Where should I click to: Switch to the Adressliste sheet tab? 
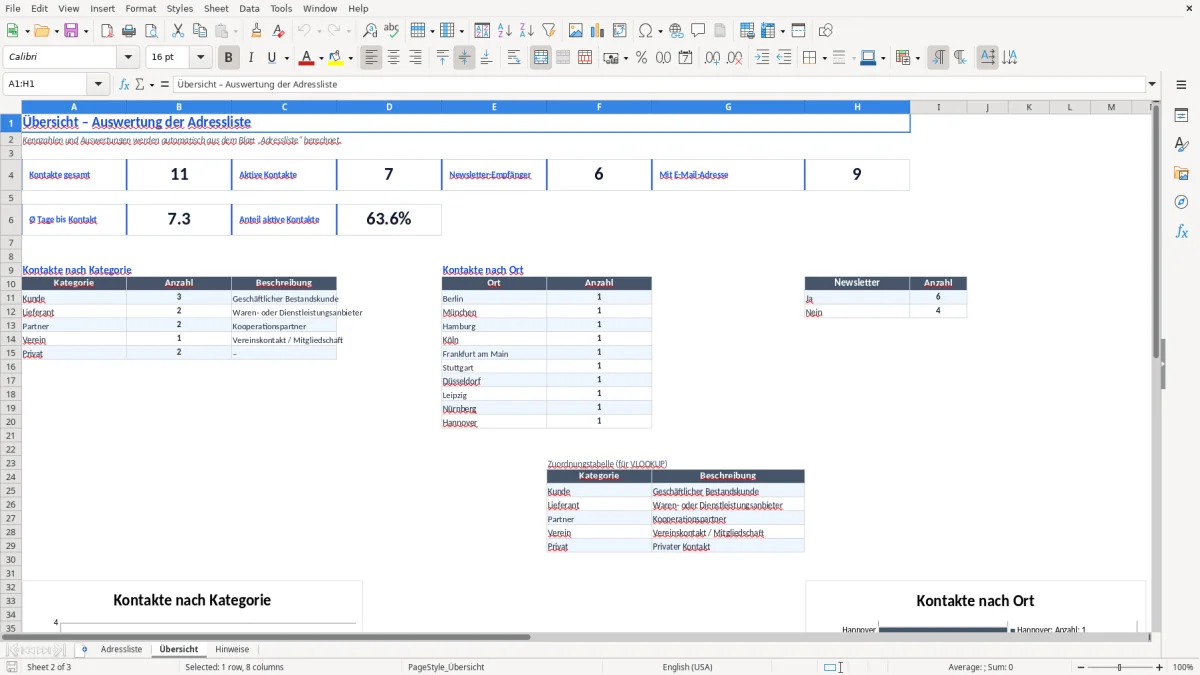(122, 649)
